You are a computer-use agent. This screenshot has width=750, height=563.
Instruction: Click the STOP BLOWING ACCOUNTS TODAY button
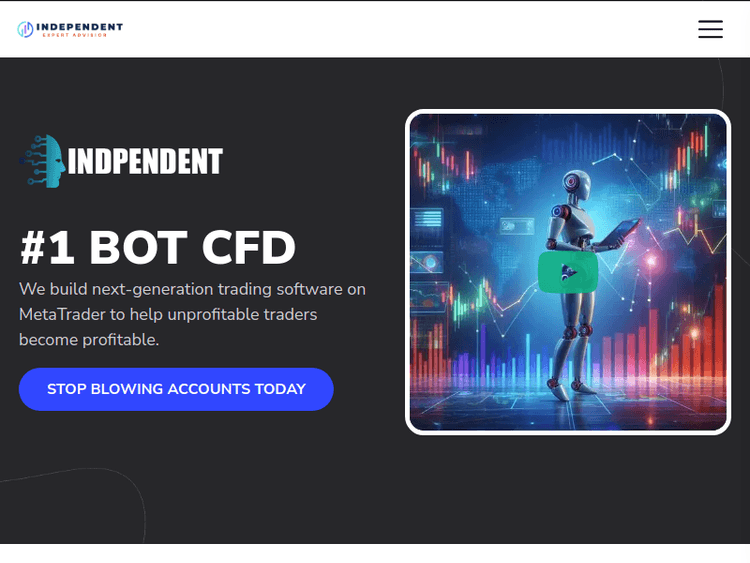tap(176, 389)
